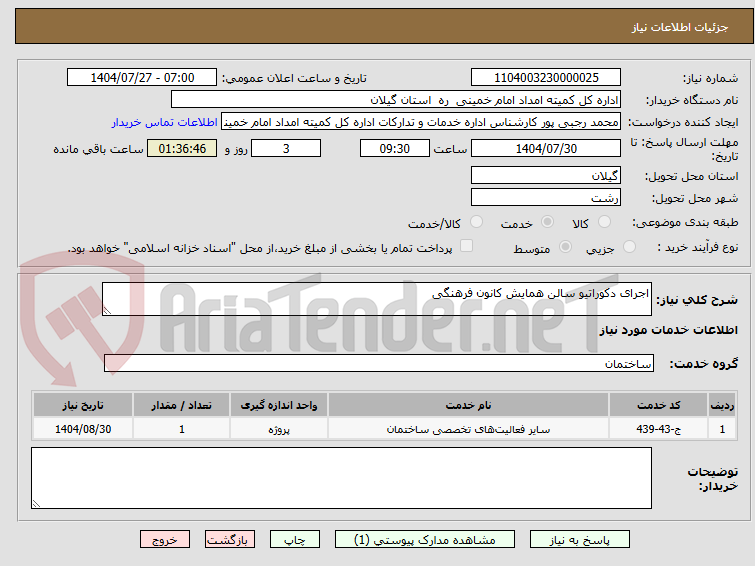Click the remaining time field 01:36:46

pyautogui.click(x=182, y=148)
